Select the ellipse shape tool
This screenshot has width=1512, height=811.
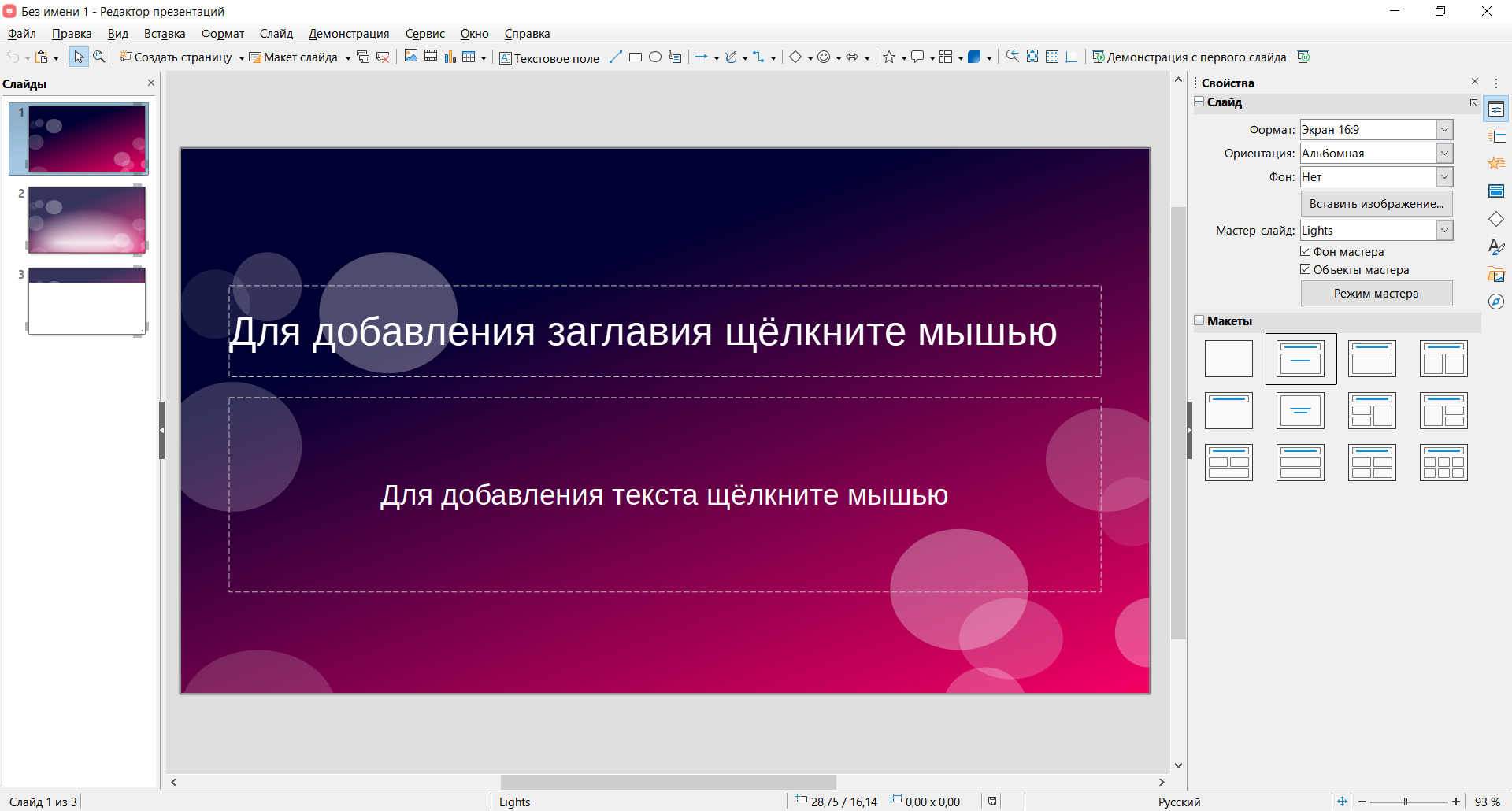(655, 57)
